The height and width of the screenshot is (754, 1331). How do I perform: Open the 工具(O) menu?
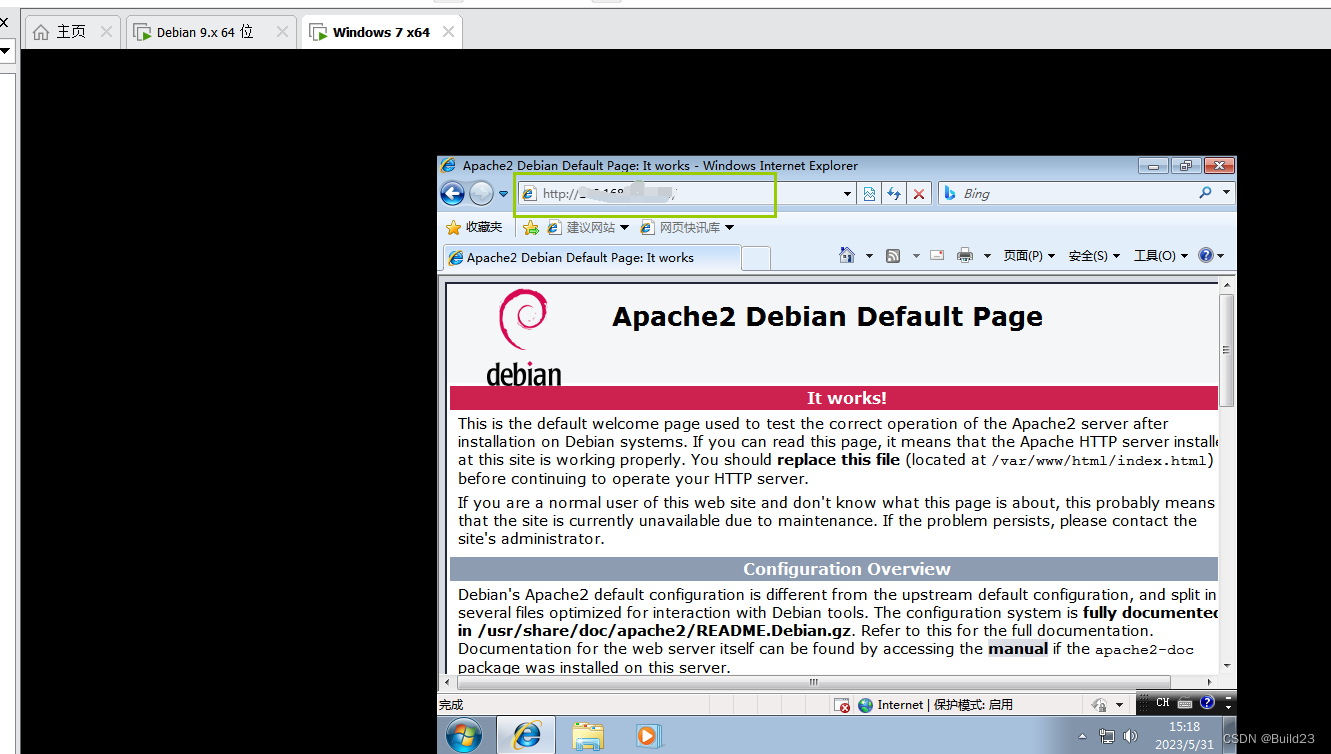[x=1160, y=256]
